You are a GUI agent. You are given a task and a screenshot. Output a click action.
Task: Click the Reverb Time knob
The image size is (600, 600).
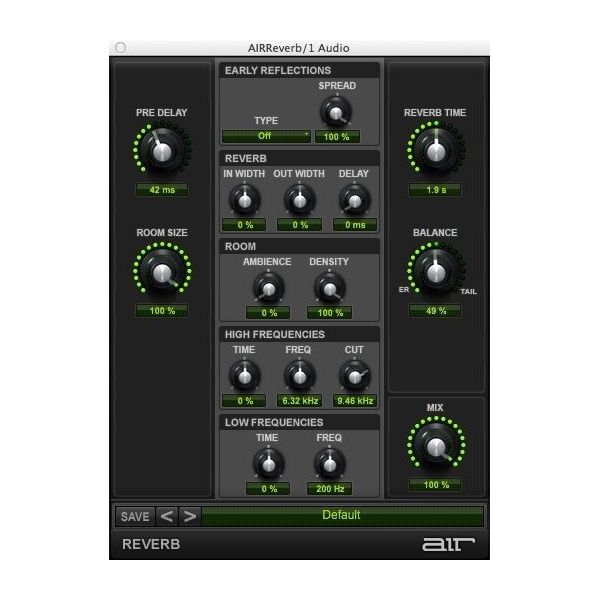[x=436, y=151]
